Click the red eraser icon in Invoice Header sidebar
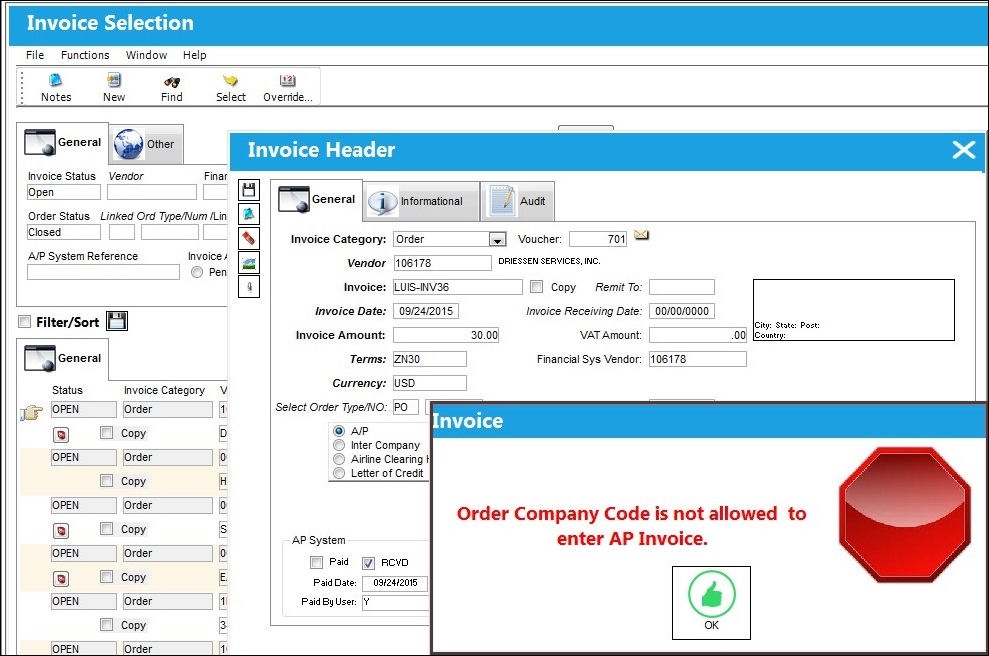The height and width of the screenshot is (656, 989). click(249, 238)
